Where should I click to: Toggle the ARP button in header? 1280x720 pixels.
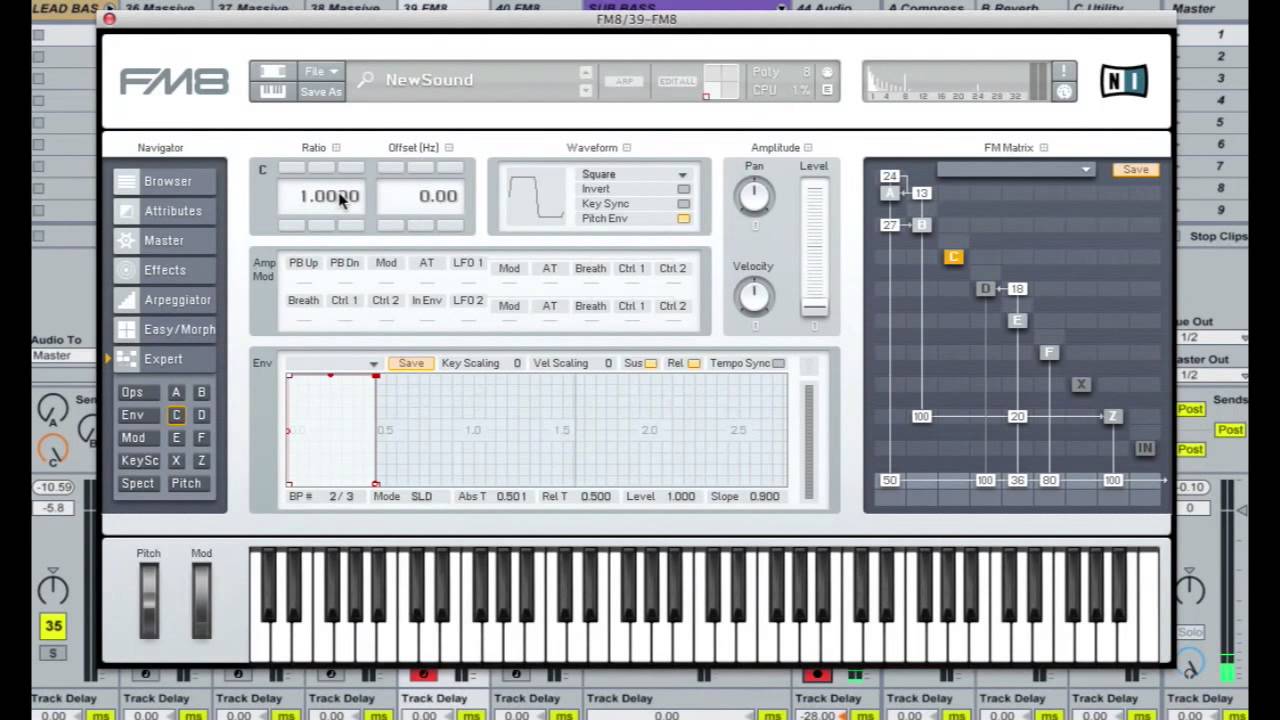coord(624,82)
